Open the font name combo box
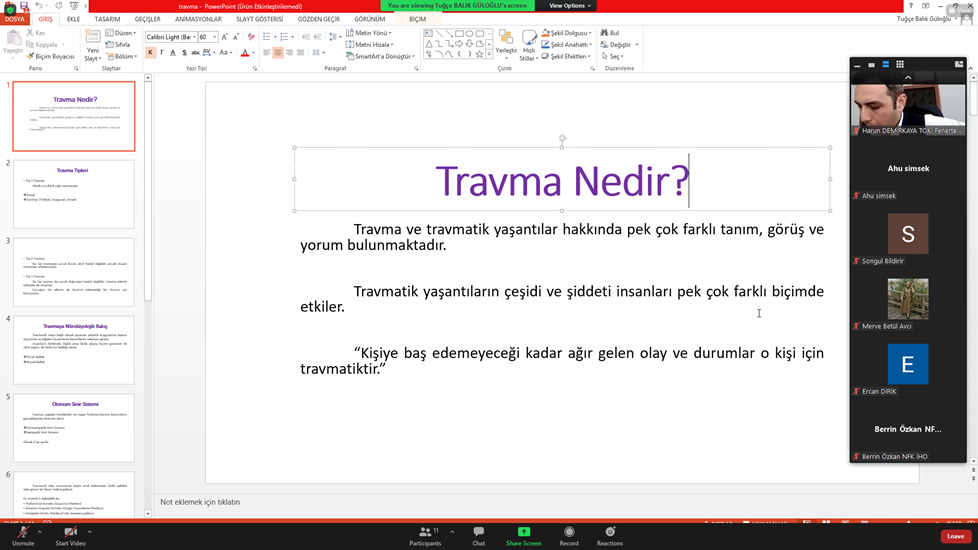978x550 pixels. 170,37
